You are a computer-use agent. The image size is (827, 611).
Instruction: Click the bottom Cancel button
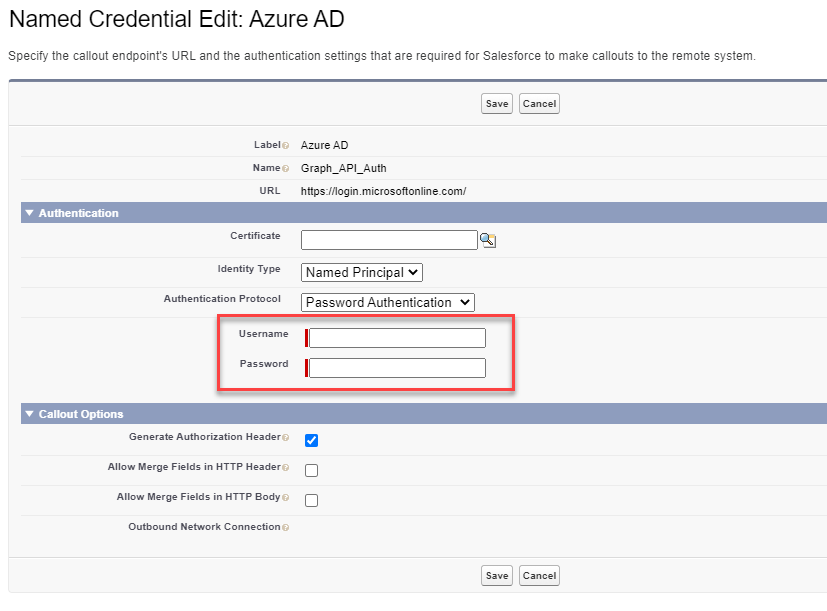tap(539, 575)
